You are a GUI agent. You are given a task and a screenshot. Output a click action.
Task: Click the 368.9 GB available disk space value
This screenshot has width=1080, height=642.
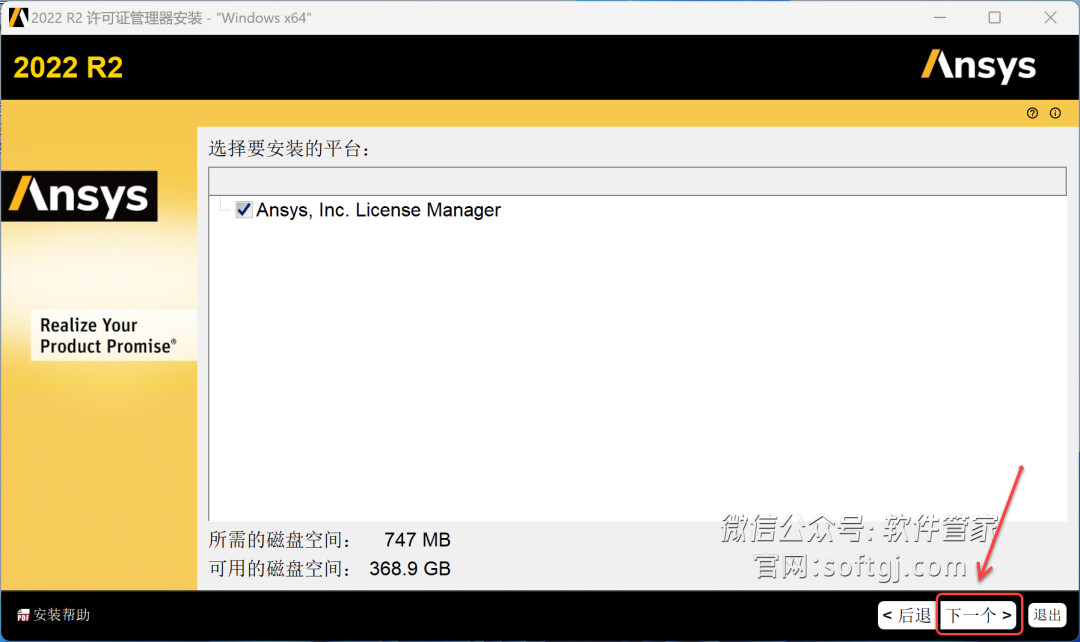[410, 568]
